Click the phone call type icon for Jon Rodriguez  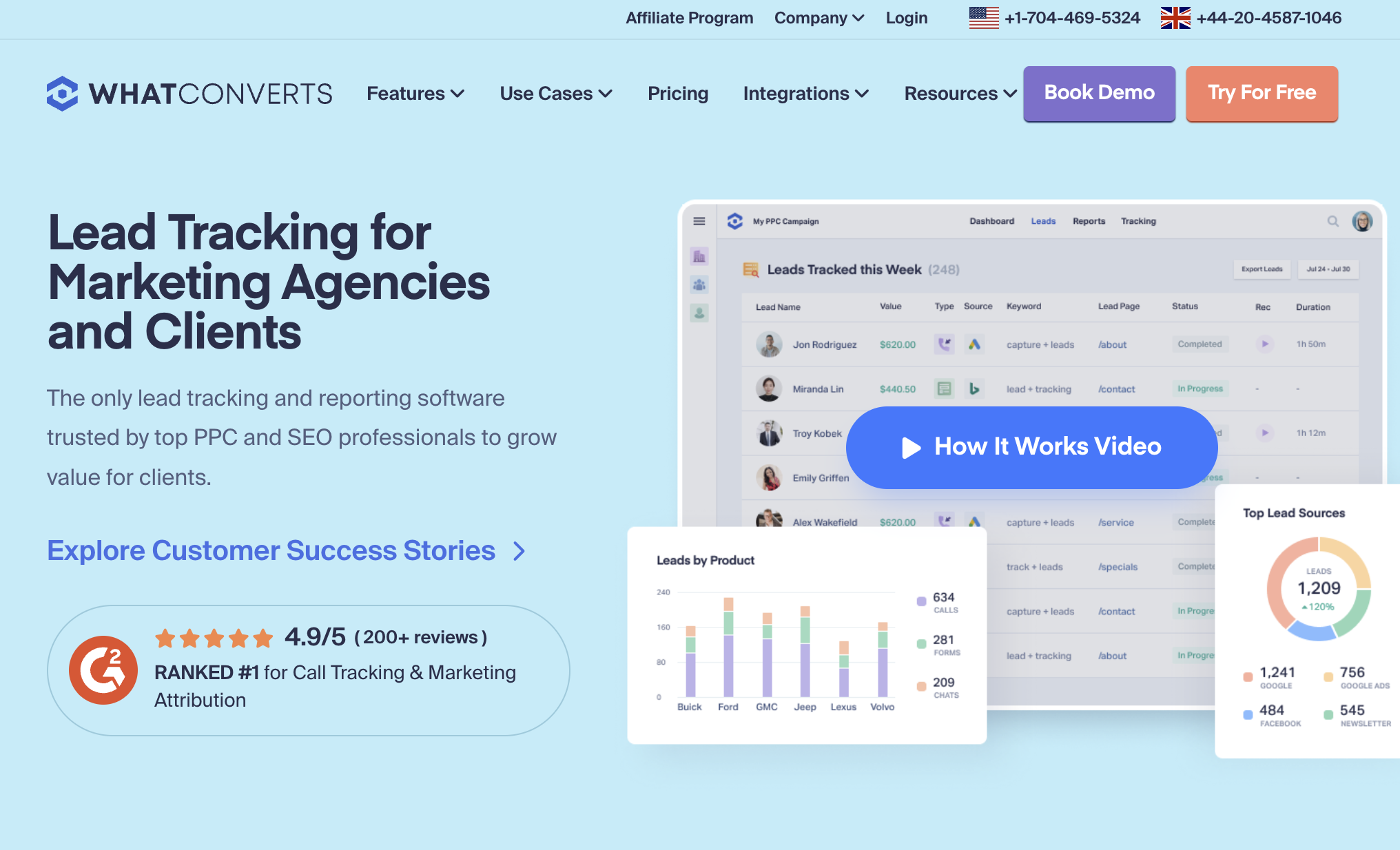click(944, 344)
